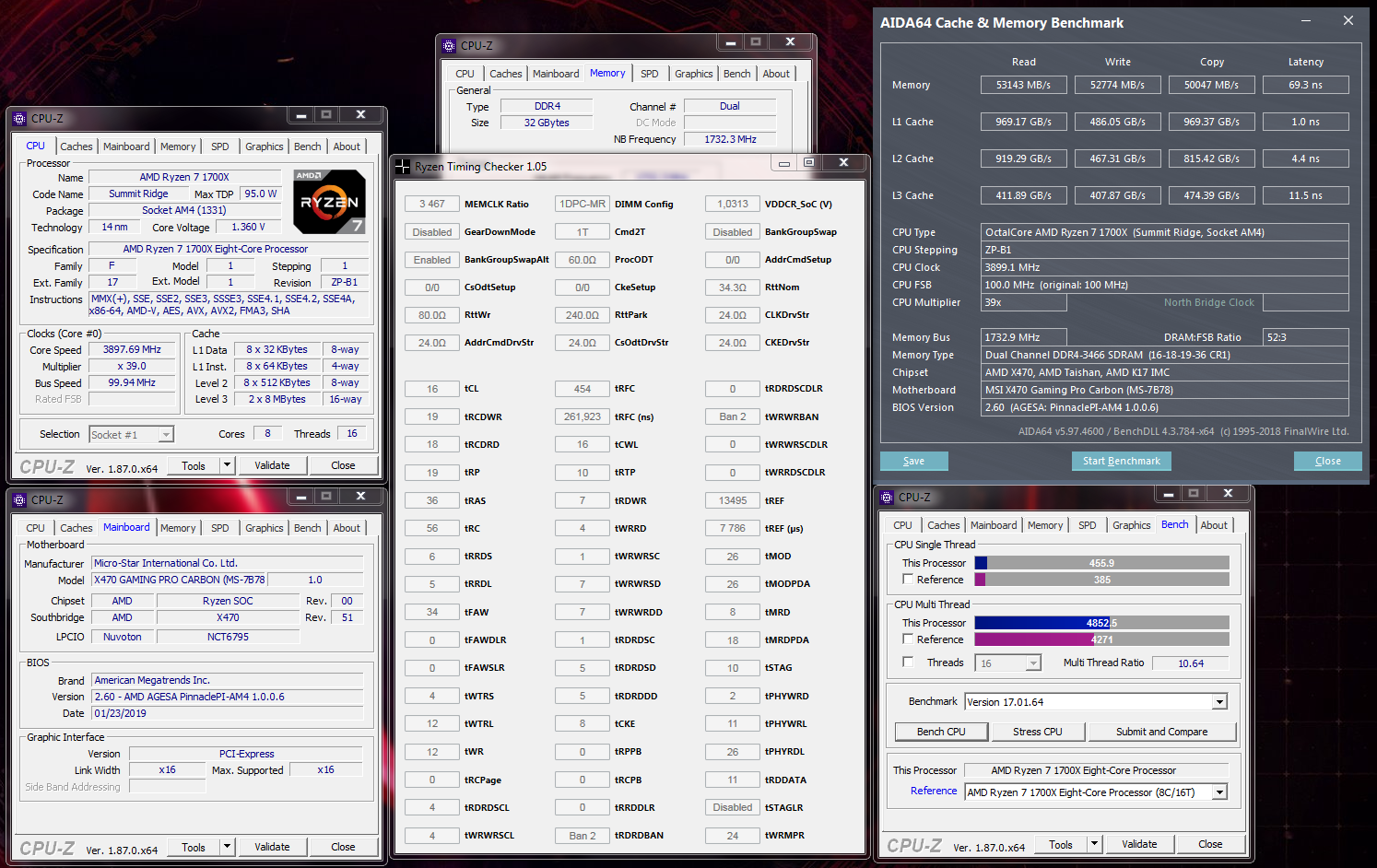Open the Benchmark version dropdown
The image size is (1377, 868).
pyautogui.click(x=1219, y=702)
